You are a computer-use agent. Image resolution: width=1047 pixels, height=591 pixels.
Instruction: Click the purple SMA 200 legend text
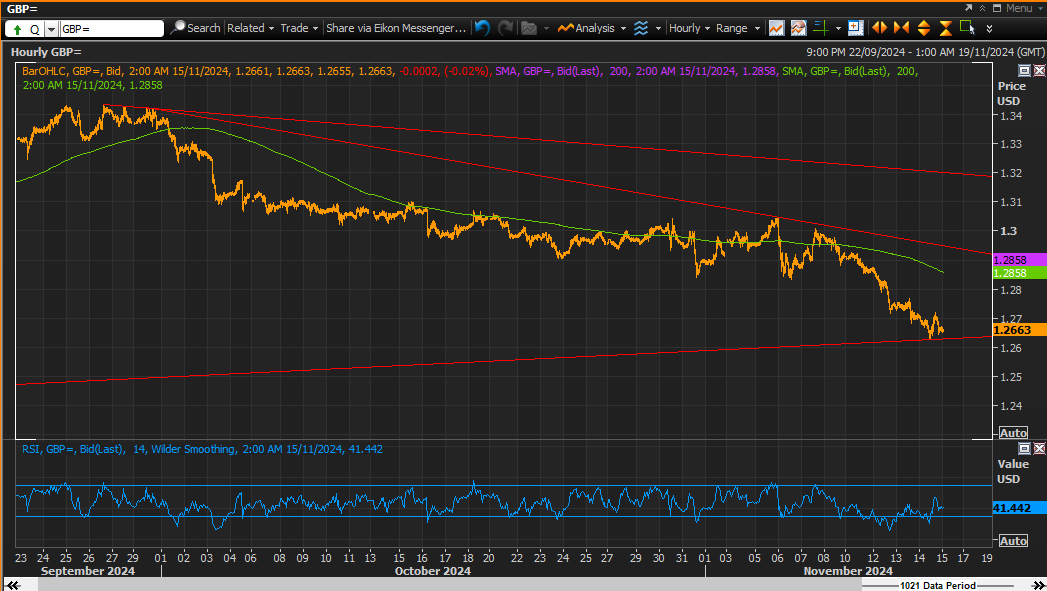pyautogui.click(x=636, y=71)
